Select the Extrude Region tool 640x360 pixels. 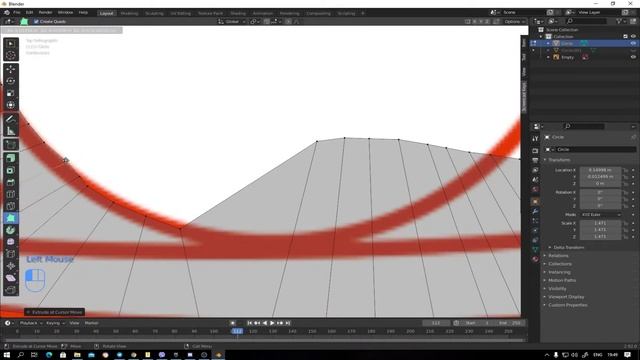click(x=11, y=158)
